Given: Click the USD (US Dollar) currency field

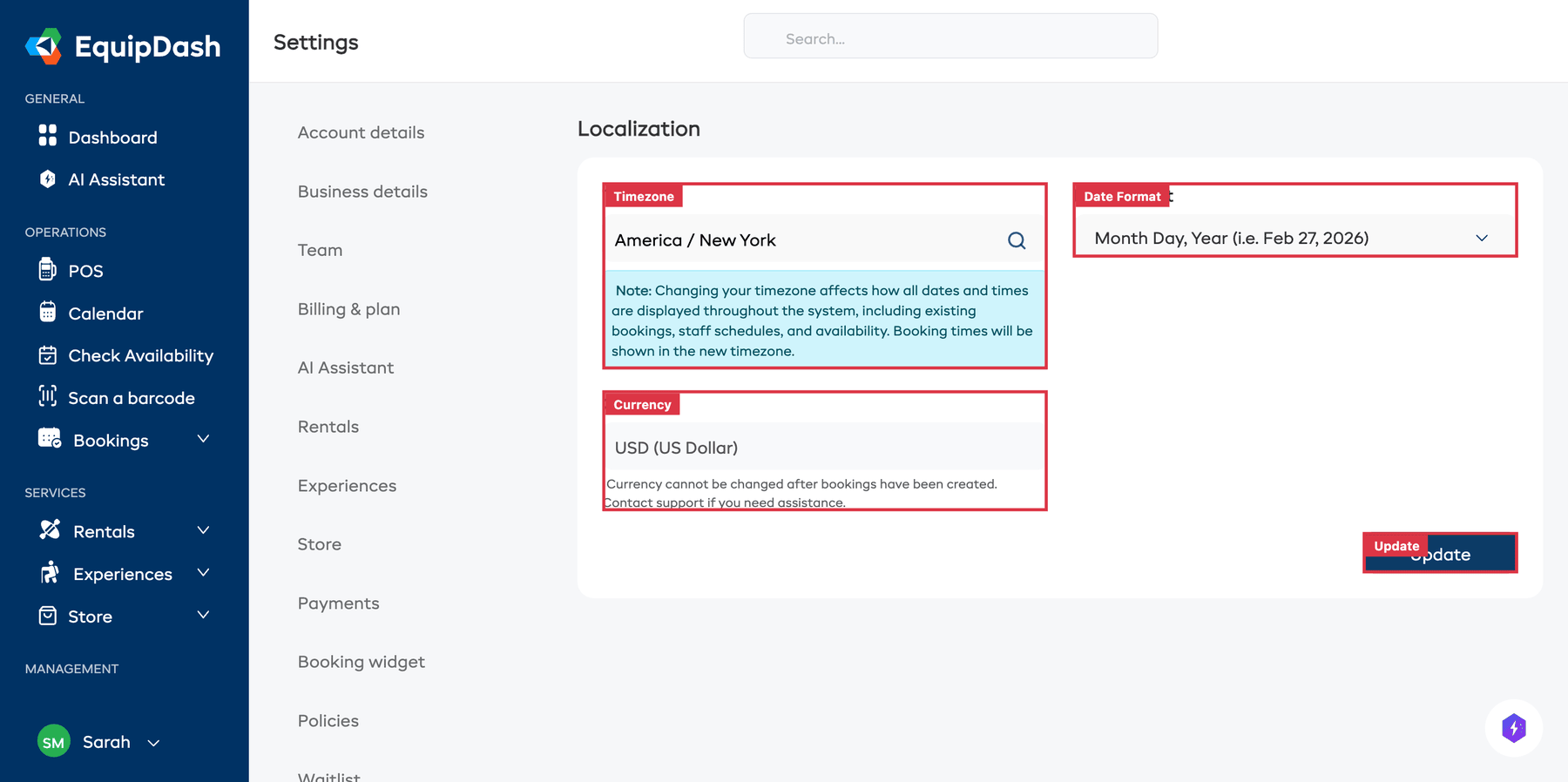Looking at the screenshot, I should click(x=824, y=447).
